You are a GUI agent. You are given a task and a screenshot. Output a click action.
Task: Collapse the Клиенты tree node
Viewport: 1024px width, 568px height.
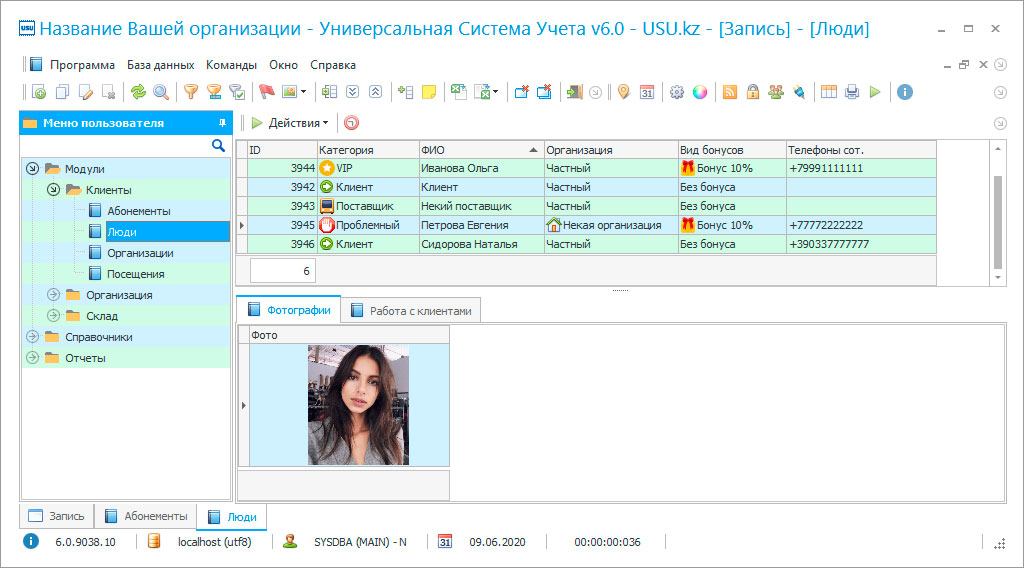pyautogui.click(x=53, y=190)
